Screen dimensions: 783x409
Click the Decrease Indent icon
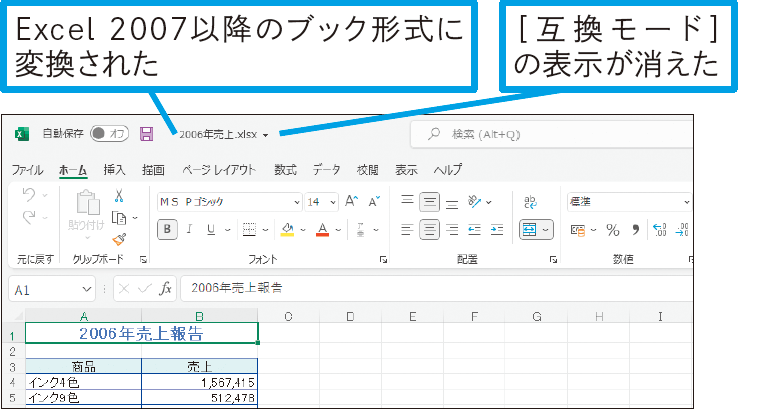point(474,230)
